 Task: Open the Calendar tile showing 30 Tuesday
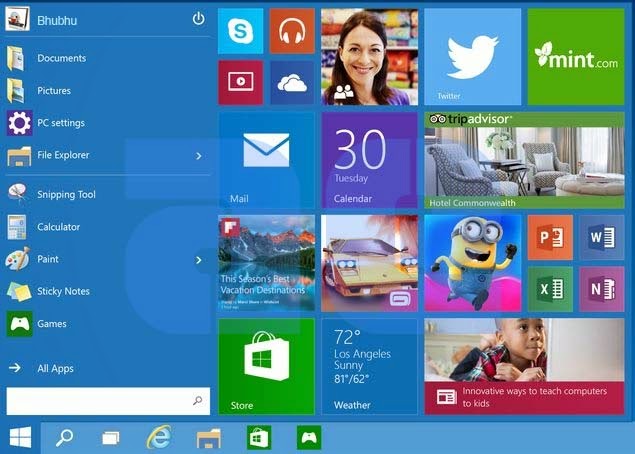(369, 160)
